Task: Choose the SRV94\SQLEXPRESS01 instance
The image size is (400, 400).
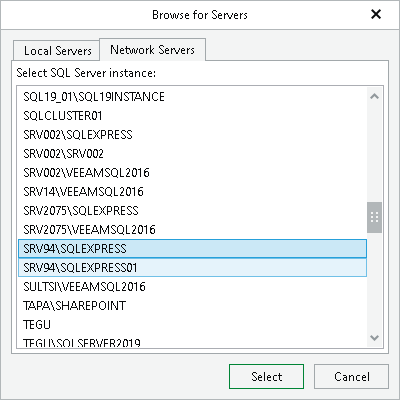Action: point(192,268)
